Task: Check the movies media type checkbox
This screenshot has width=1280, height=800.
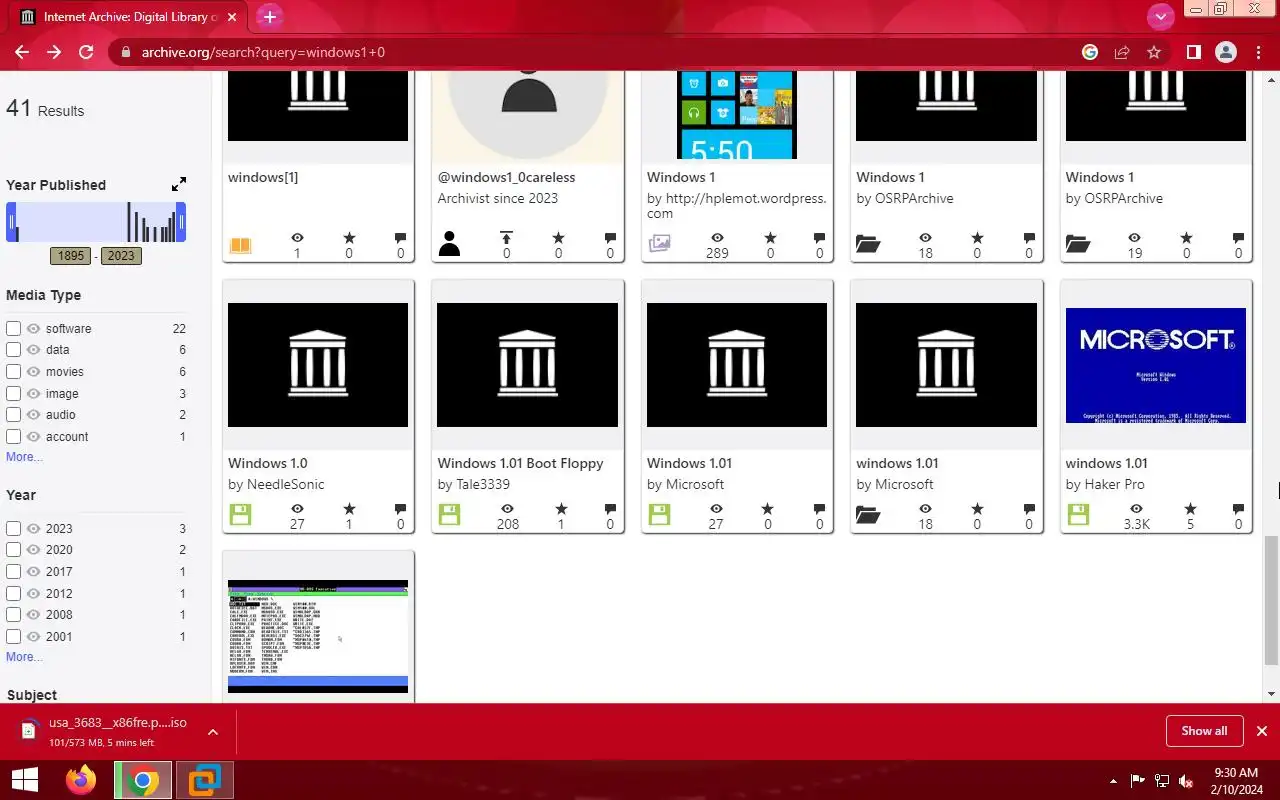Action: [13, 371]
